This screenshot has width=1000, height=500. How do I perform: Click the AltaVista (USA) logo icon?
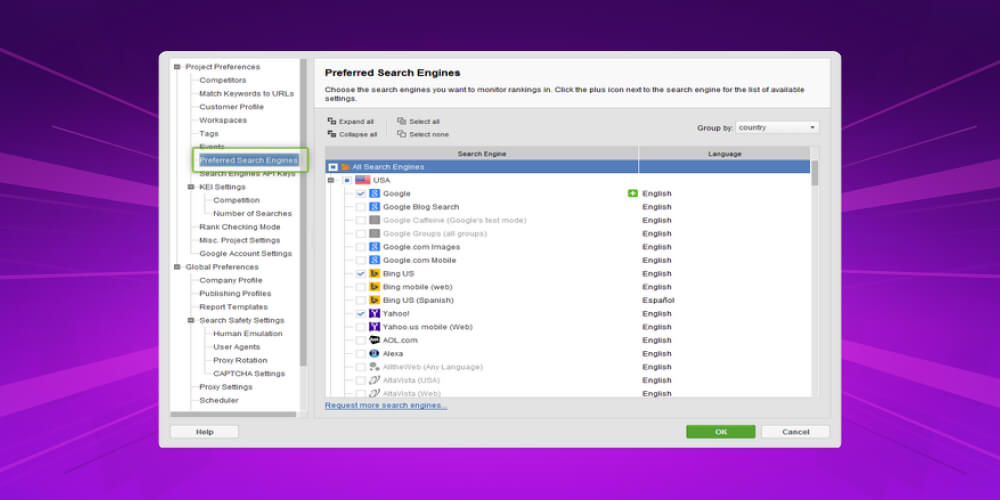(x=374, y=380)
